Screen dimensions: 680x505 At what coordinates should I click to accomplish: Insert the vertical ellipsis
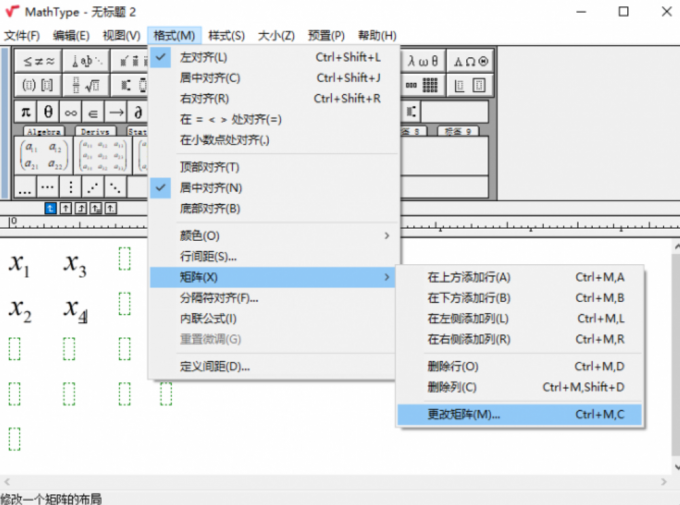[x=71, y=187]
